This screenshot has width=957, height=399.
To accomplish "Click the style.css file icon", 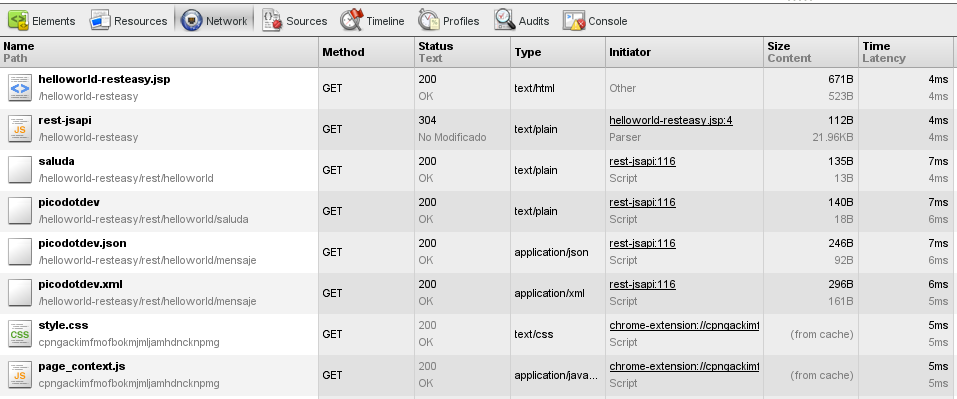I will point(20,334).
